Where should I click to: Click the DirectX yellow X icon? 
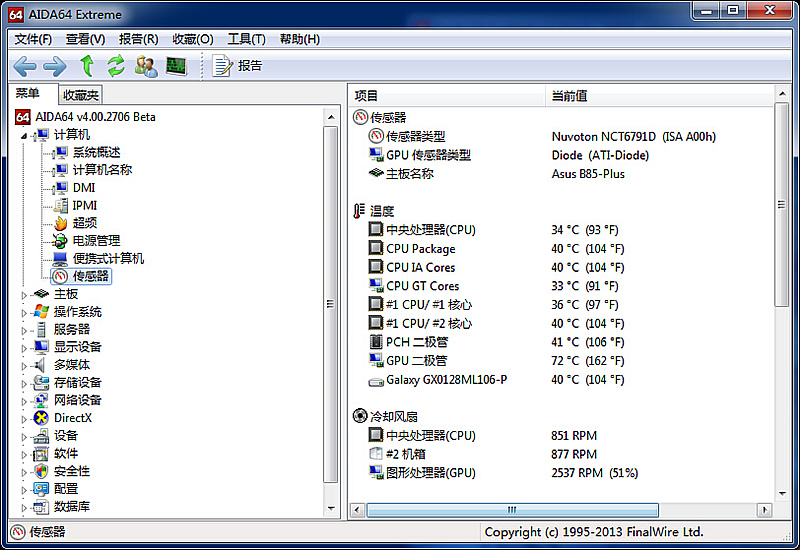point(41,418)
